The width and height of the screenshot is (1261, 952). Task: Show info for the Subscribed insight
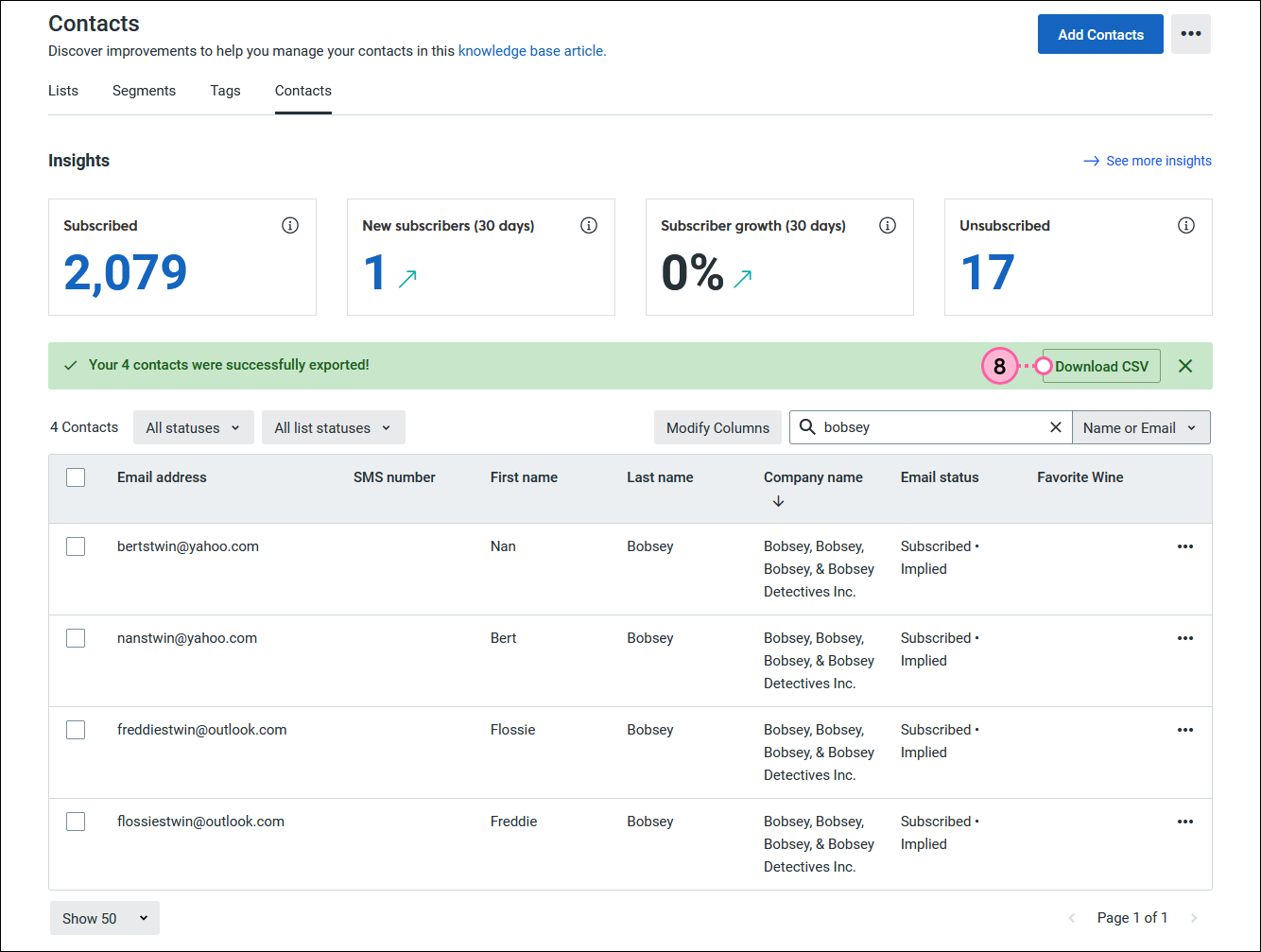[290, 225]
